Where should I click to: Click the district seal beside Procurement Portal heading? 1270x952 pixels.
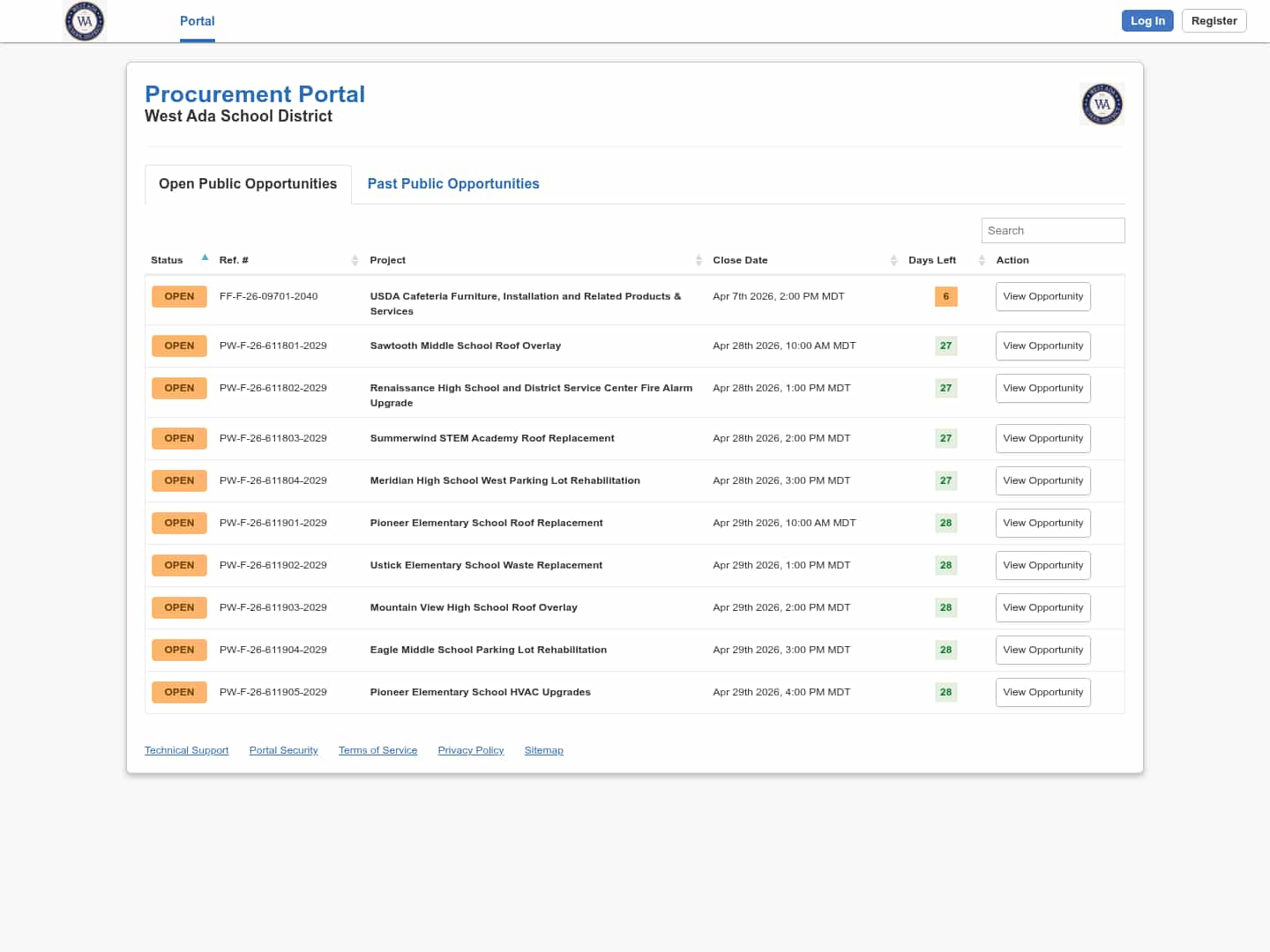pos(1102,104)
